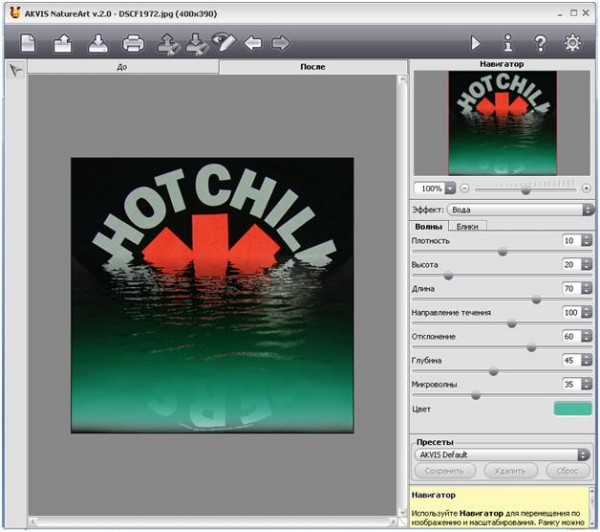Click the Высота value field showing 20
Image resolution: width=600 pixels, height=532 pixels.
click(x=571, y=264)
